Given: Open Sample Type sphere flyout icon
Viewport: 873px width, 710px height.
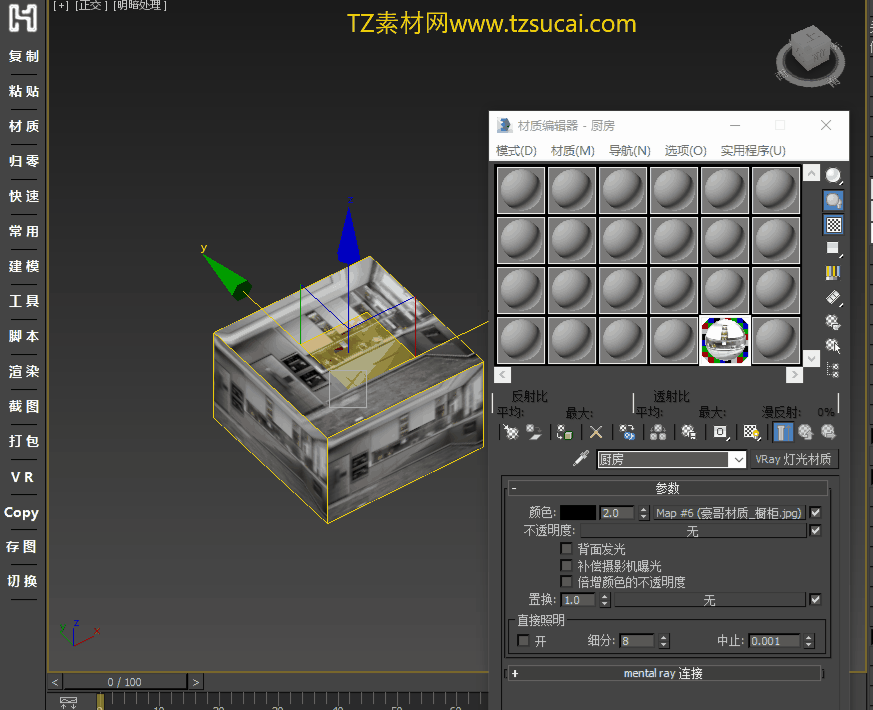Looking at the screenshot, I should click(833, 176).
